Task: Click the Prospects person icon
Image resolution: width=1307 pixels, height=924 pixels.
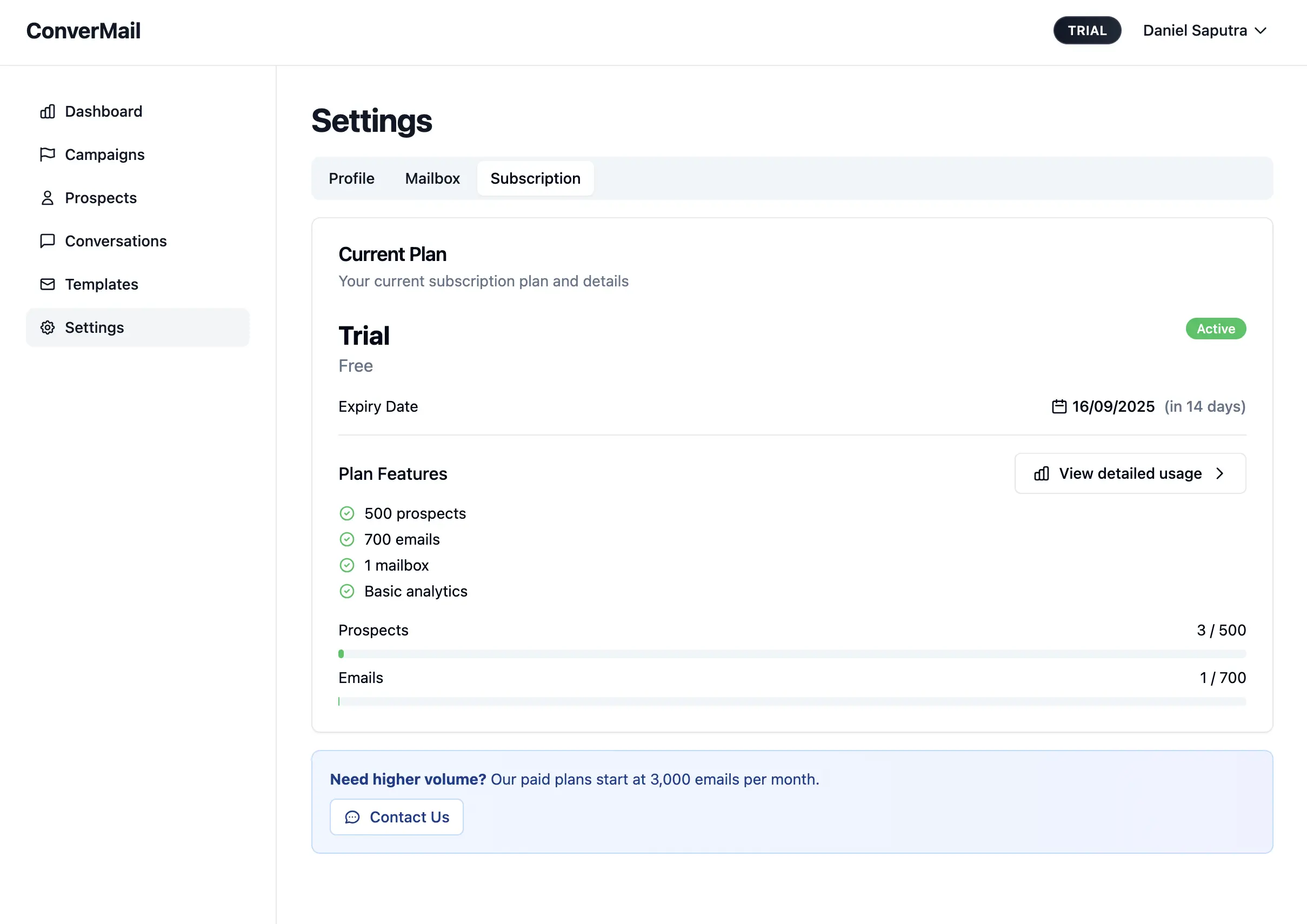Action: tap(48, 198)
